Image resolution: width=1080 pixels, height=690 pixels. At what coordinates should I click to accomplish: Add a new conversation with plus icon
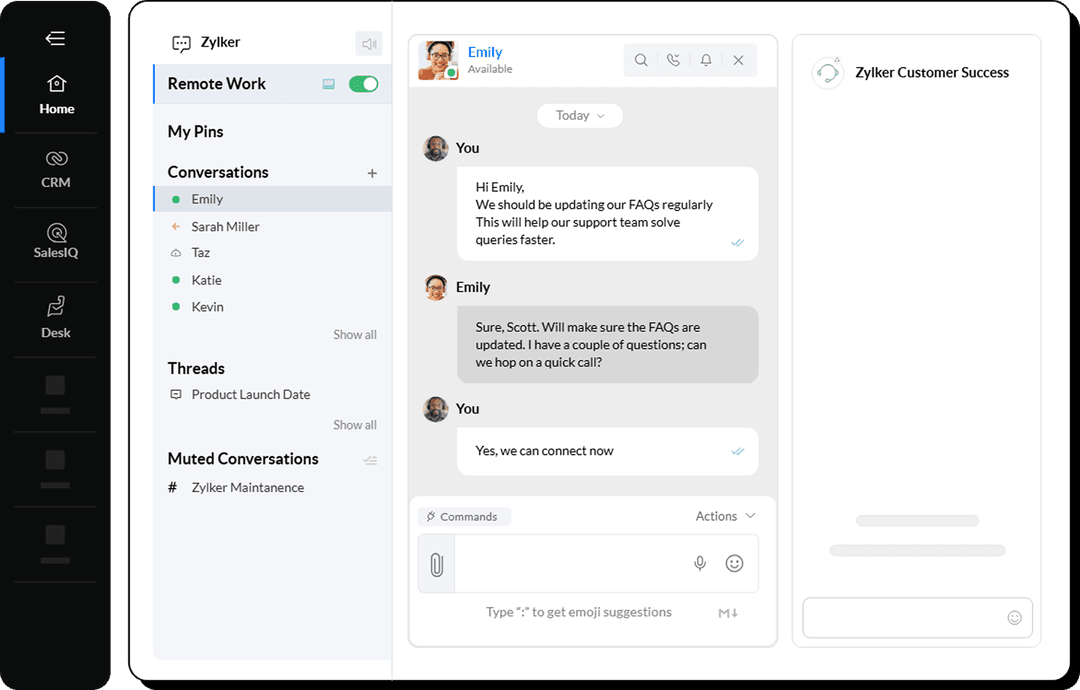point(372,173)
